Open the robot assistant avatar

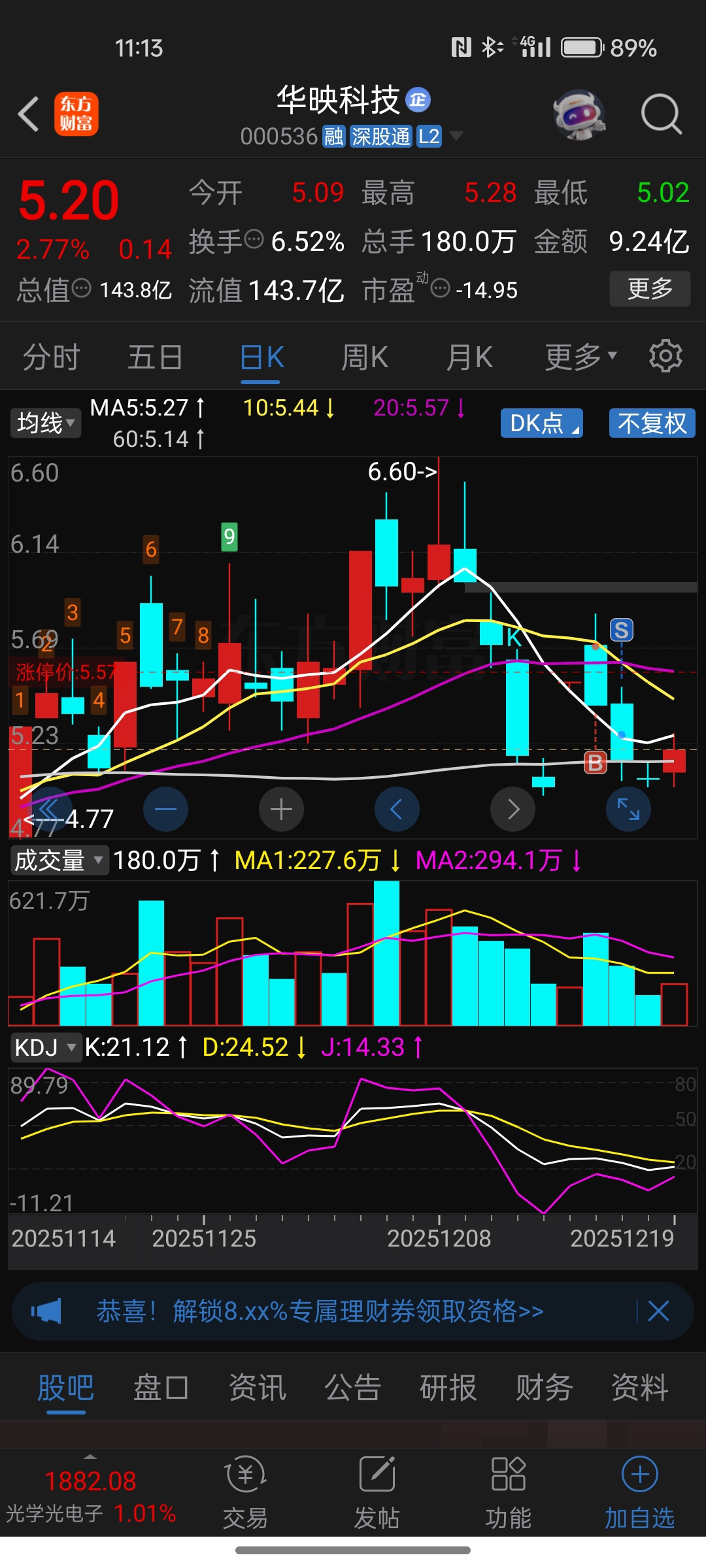(x=579, y=114)
